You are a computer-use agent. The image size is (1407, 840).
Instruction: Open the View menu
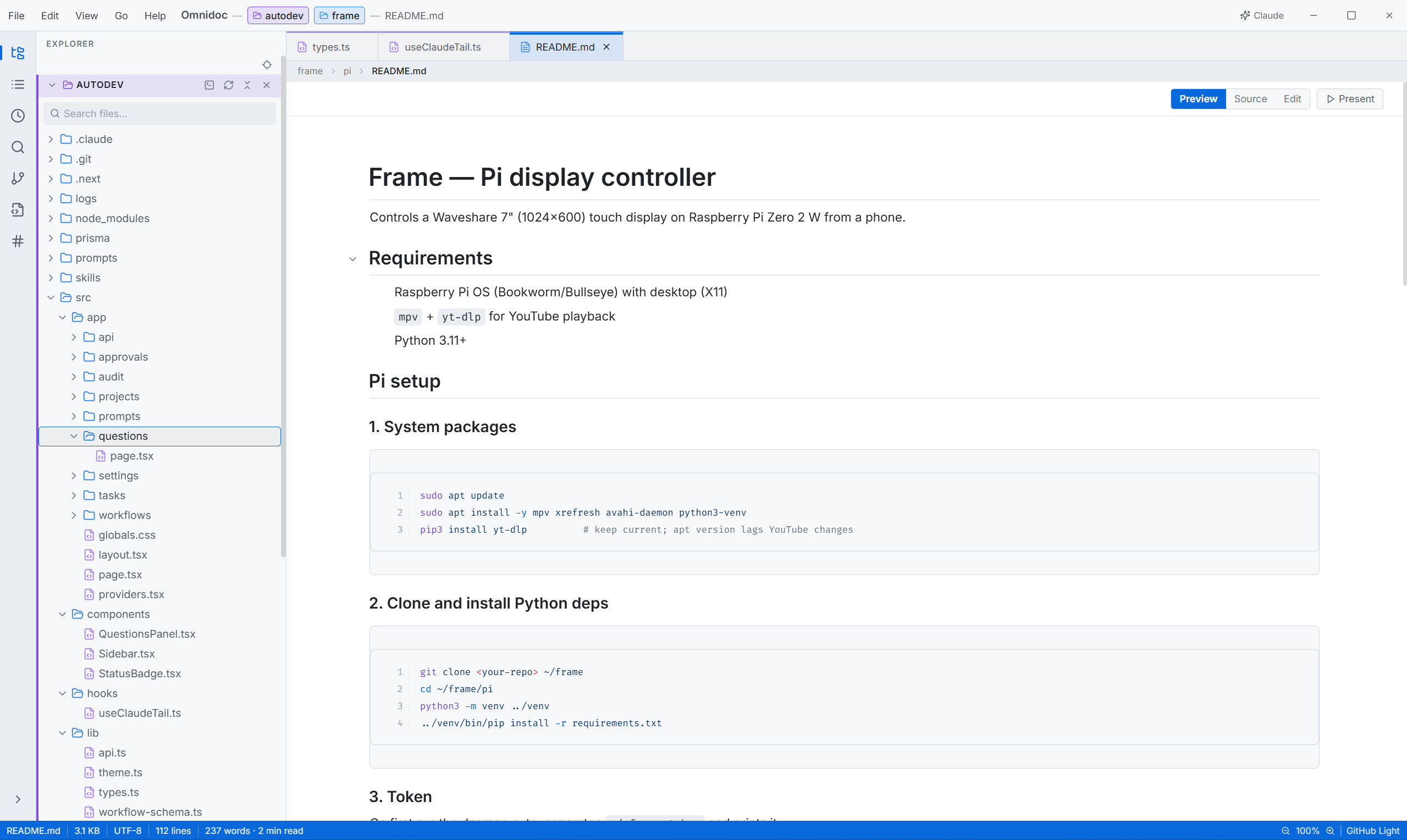[86, 15]
